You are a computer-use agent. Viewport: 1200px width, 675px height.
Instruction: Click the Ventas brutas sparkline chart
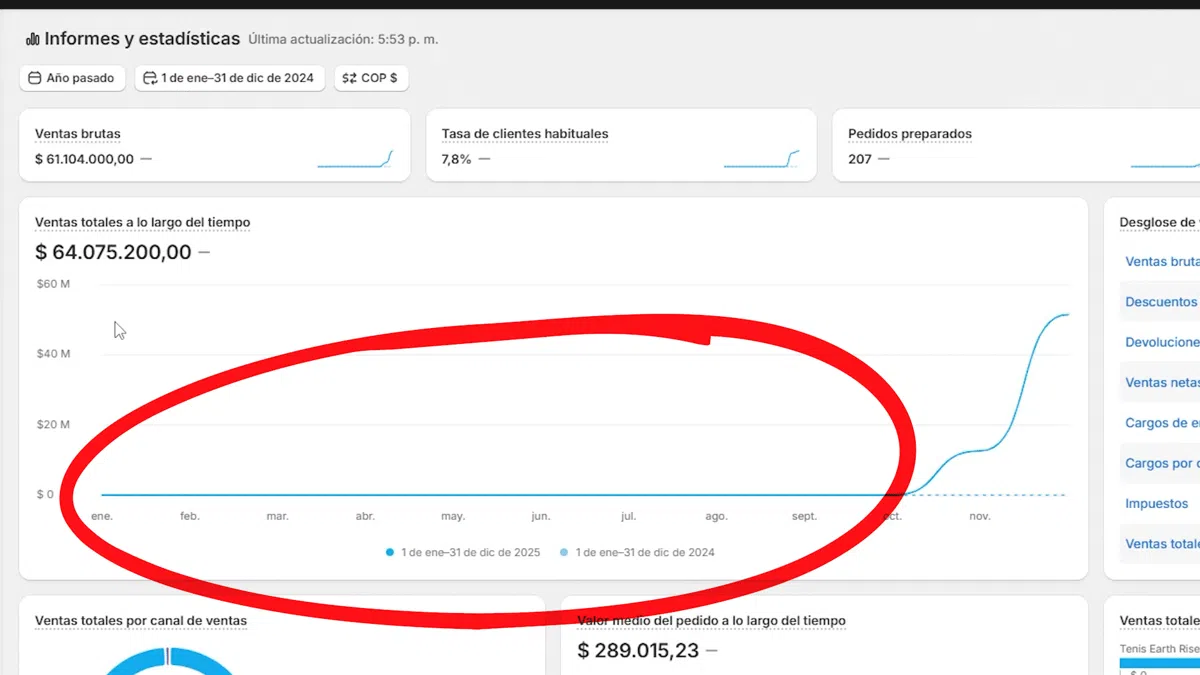coord(355,159)
